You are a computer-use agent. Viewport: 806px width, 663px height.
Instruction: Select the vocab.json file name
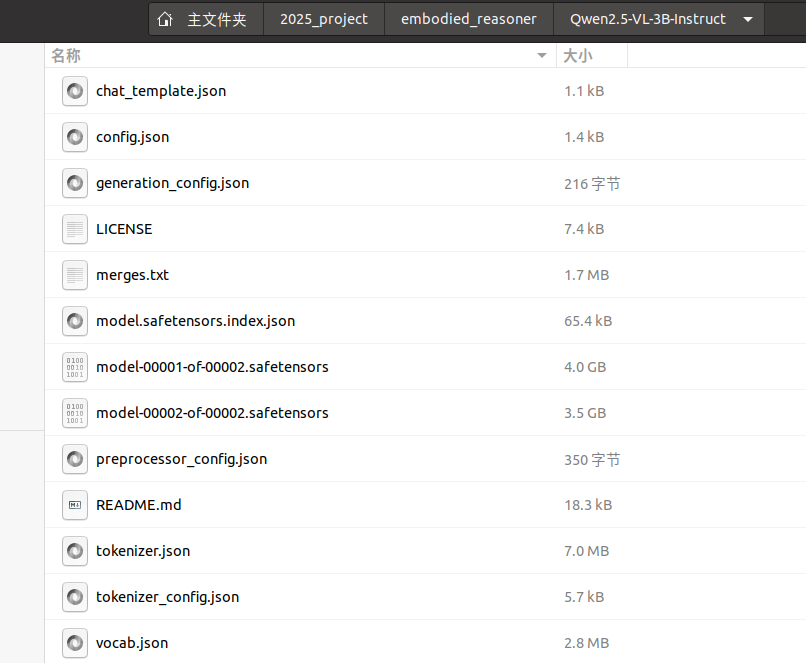click(x=132, y=643)
